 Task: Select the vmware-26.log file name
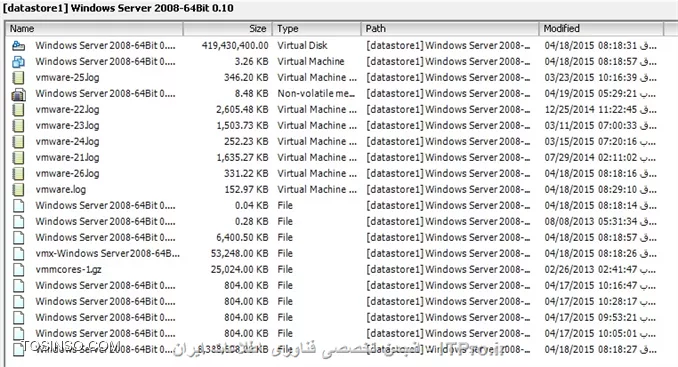pyautogui.click(x=67, y=173)
